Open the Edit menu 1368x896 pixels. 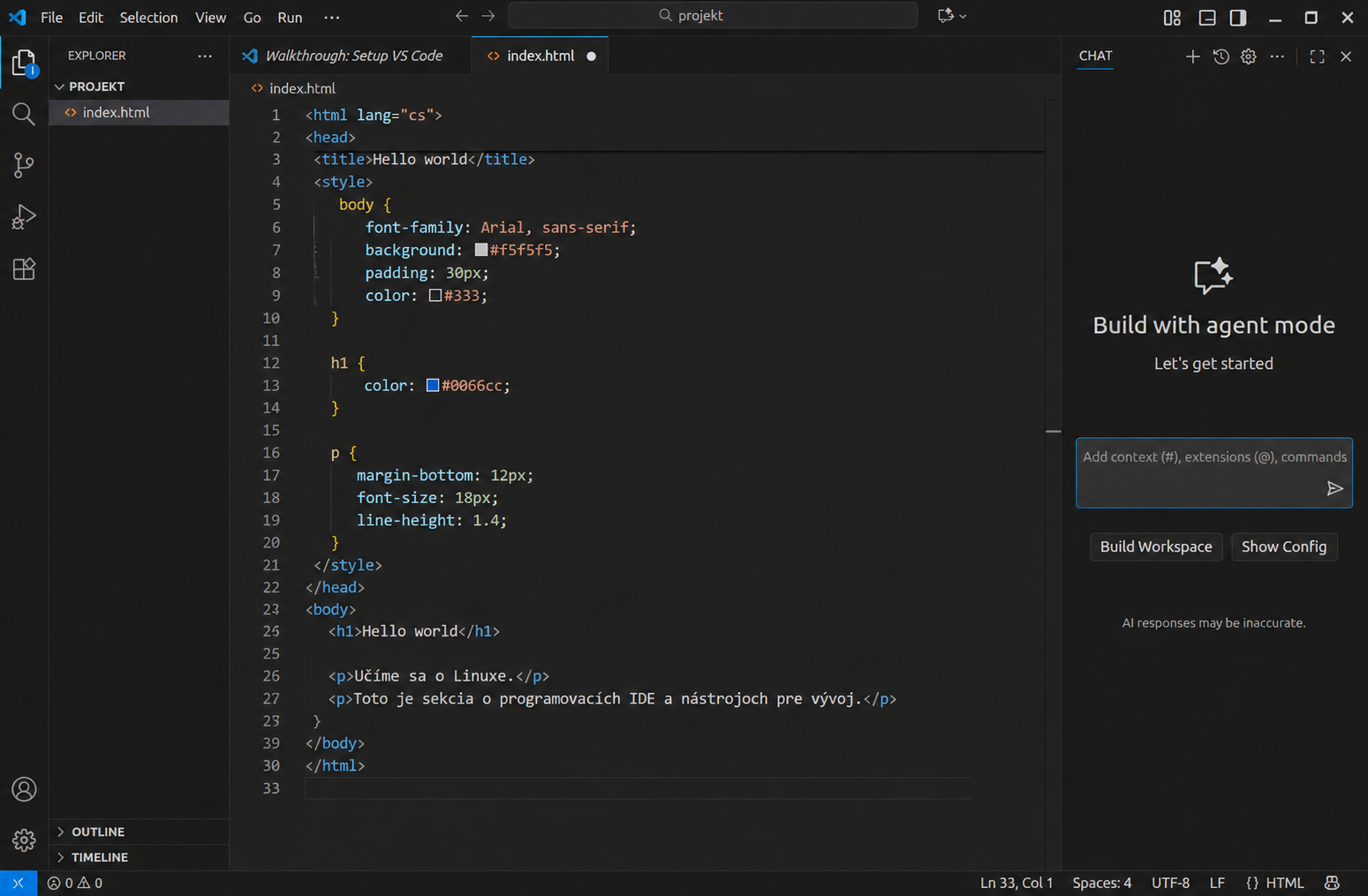coord(90,18)
